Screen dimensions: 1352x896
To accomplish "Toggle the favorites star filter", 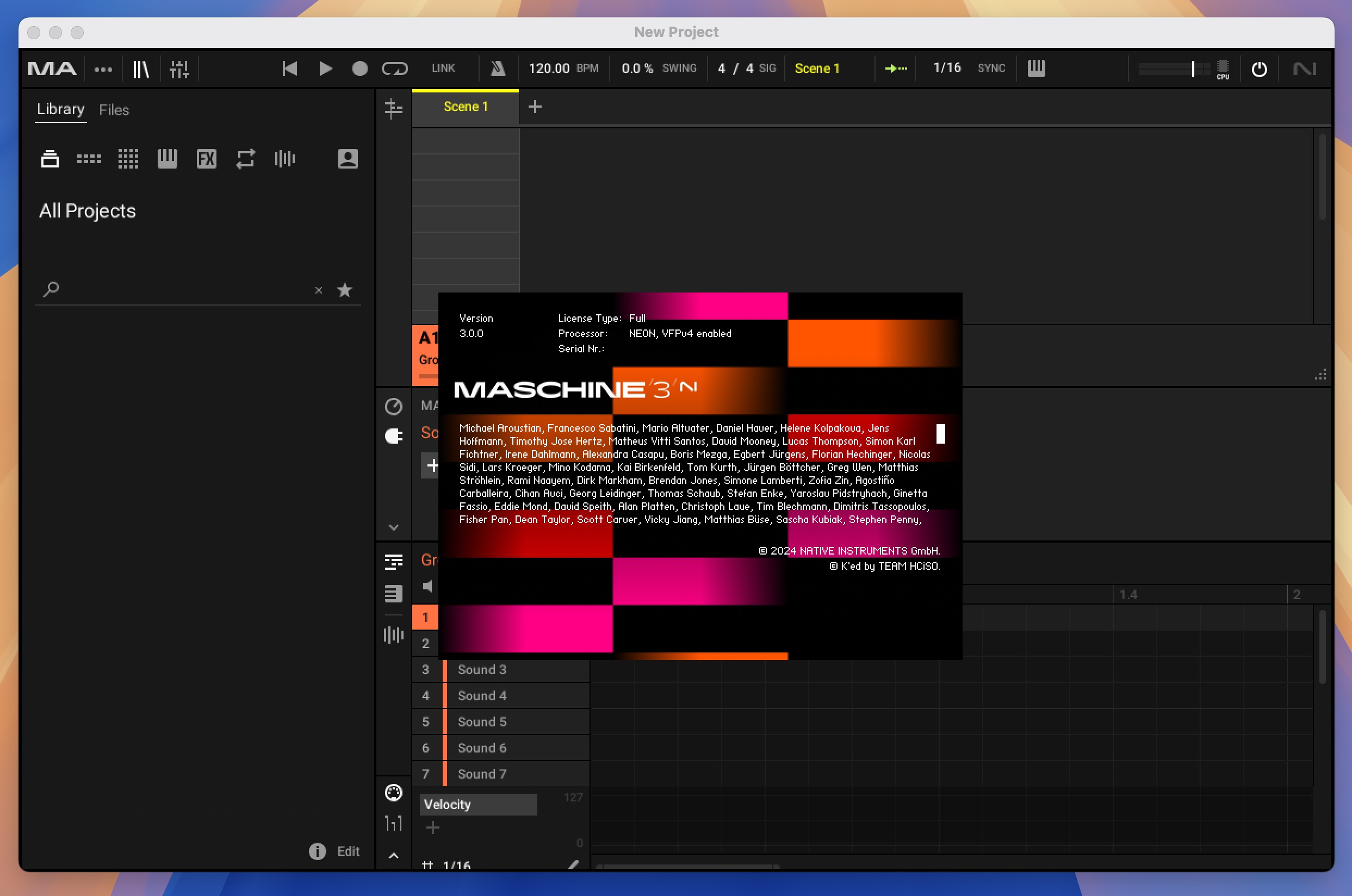I will tap(345, 290).
